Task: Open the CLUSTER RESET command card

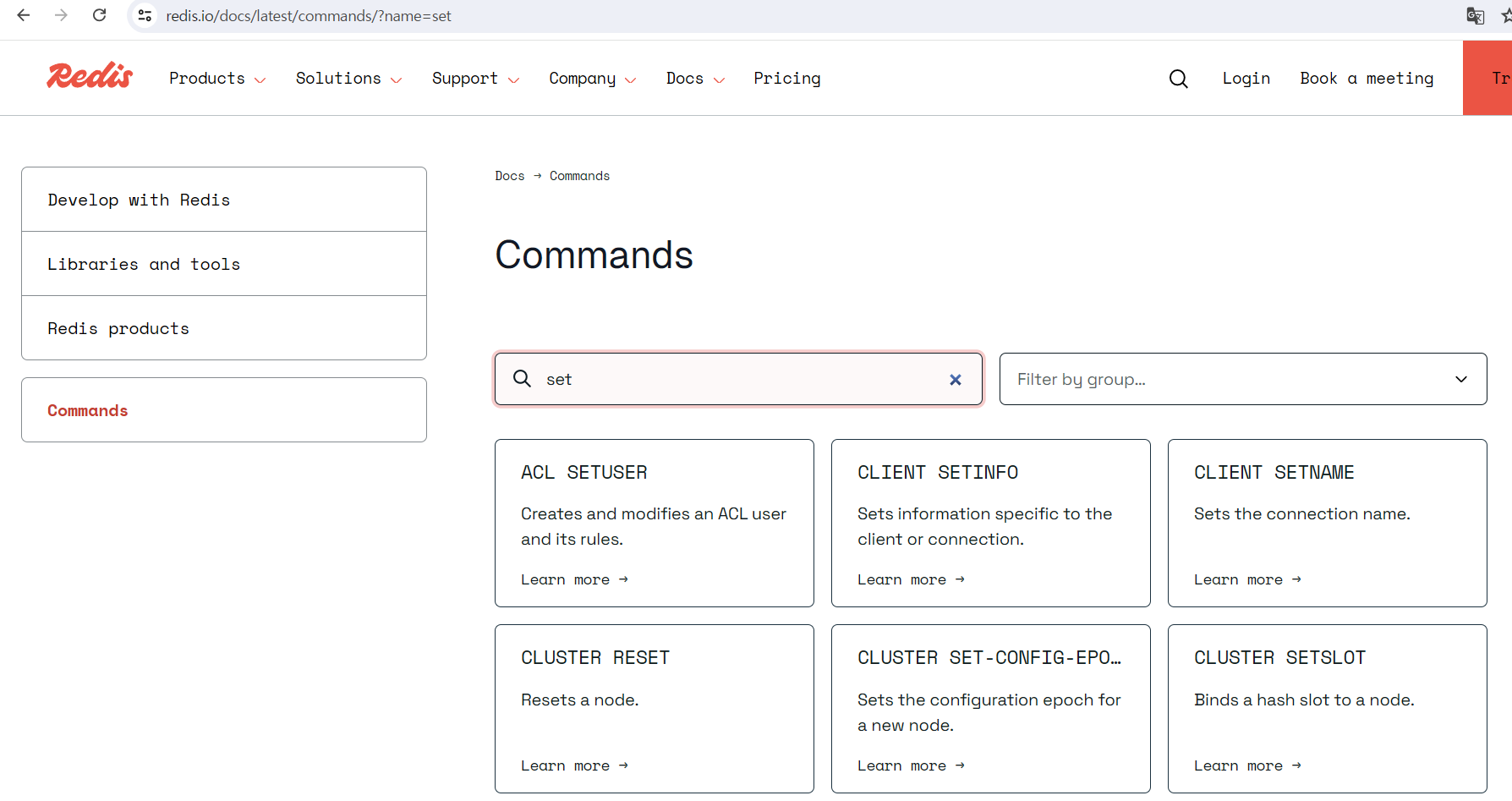Action: coord(655,709)
